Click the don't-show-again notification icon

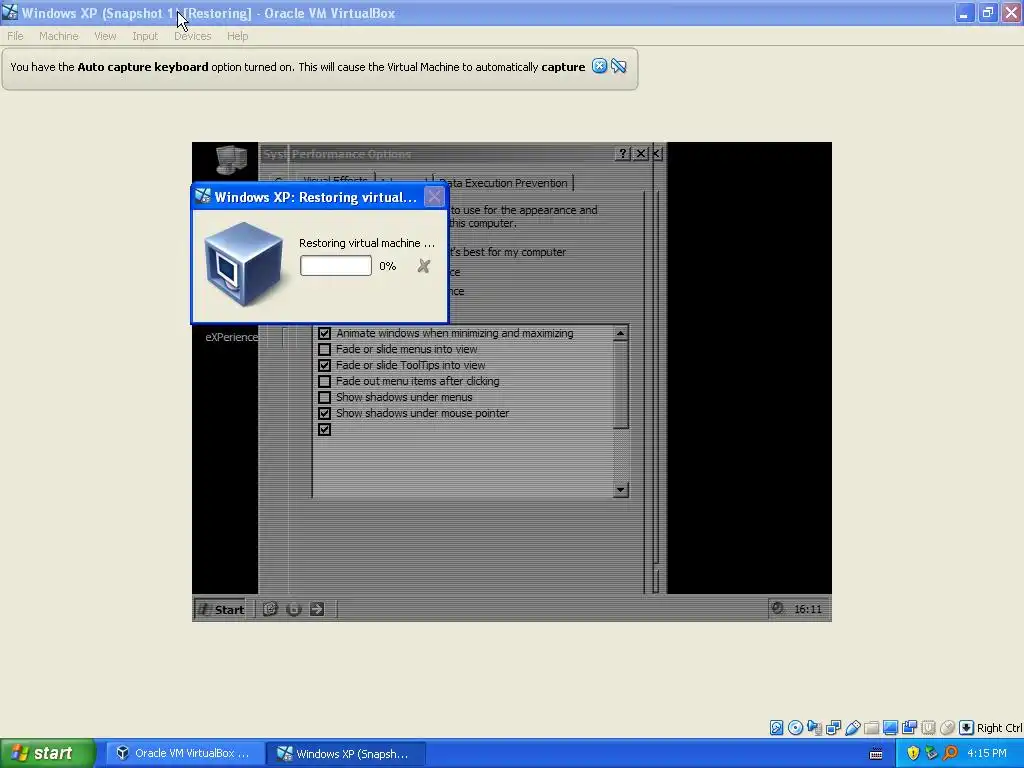(618, 66)
